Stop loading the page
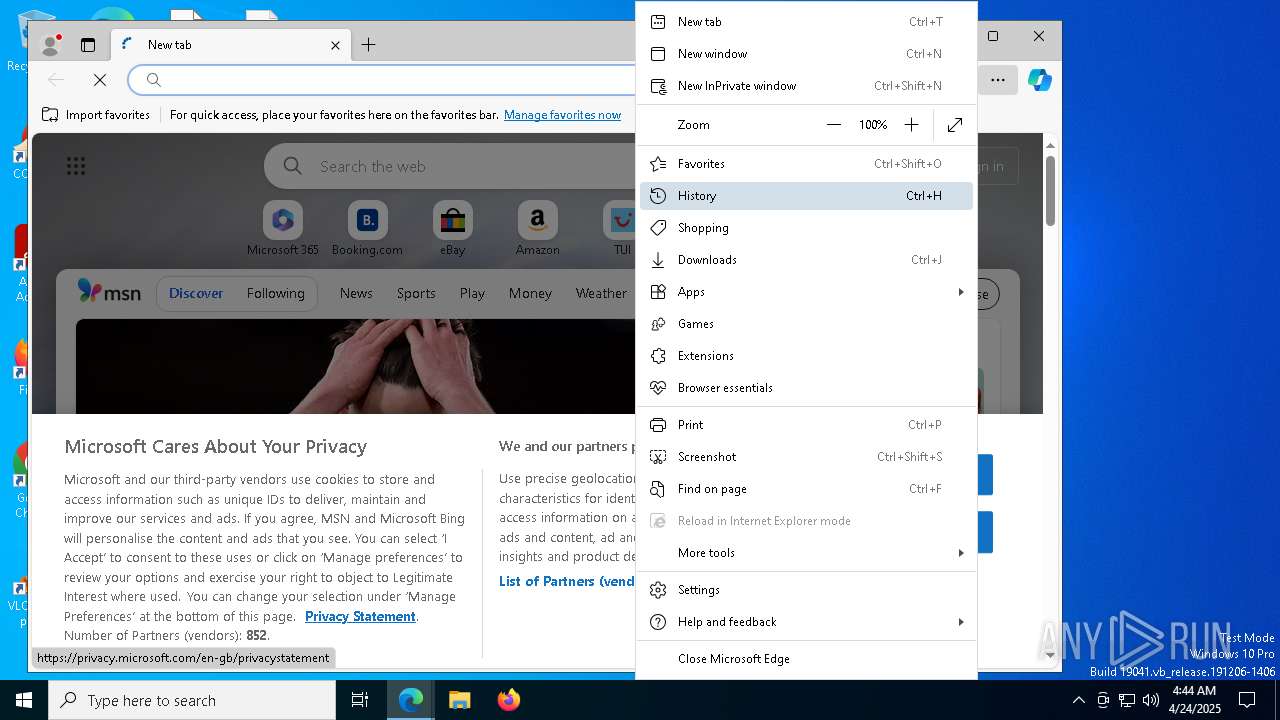This screenshot has height=720, width=1280. (x=100, y=80)
